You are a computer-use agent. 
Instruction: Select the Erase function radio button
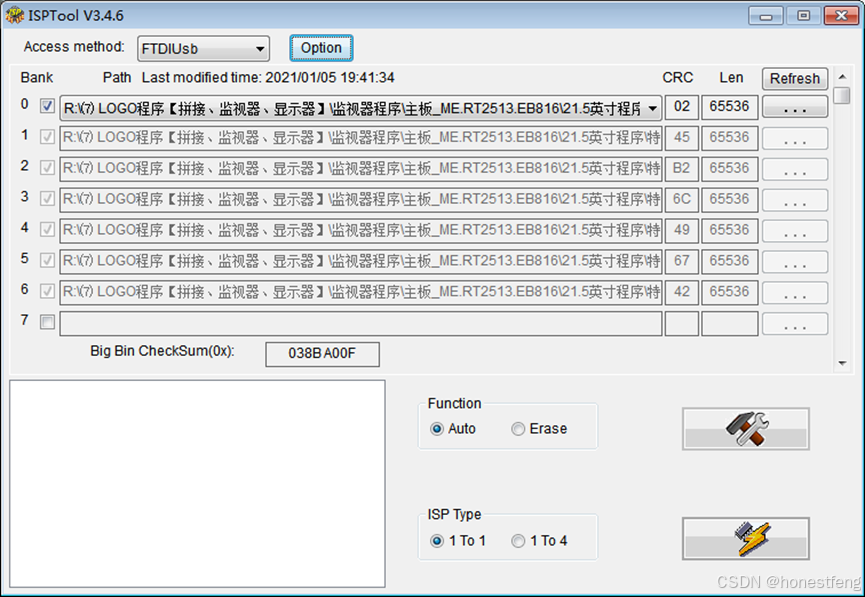[518, 428]
